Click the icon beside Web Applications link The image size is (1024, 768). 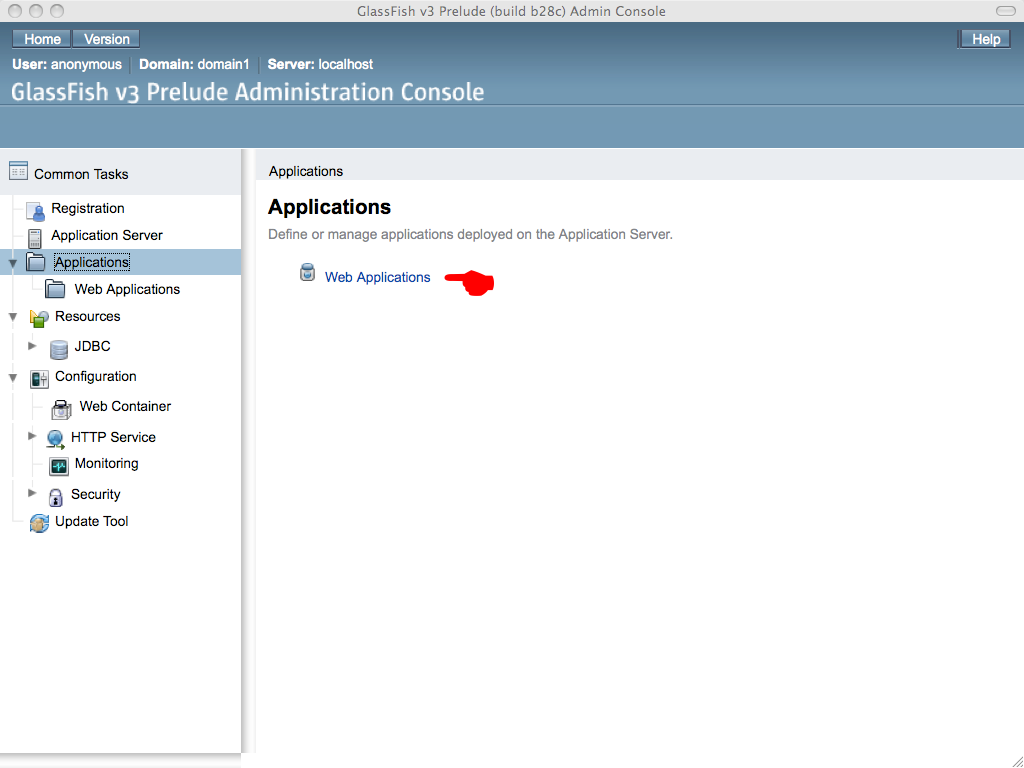click(x=307, y=272)
